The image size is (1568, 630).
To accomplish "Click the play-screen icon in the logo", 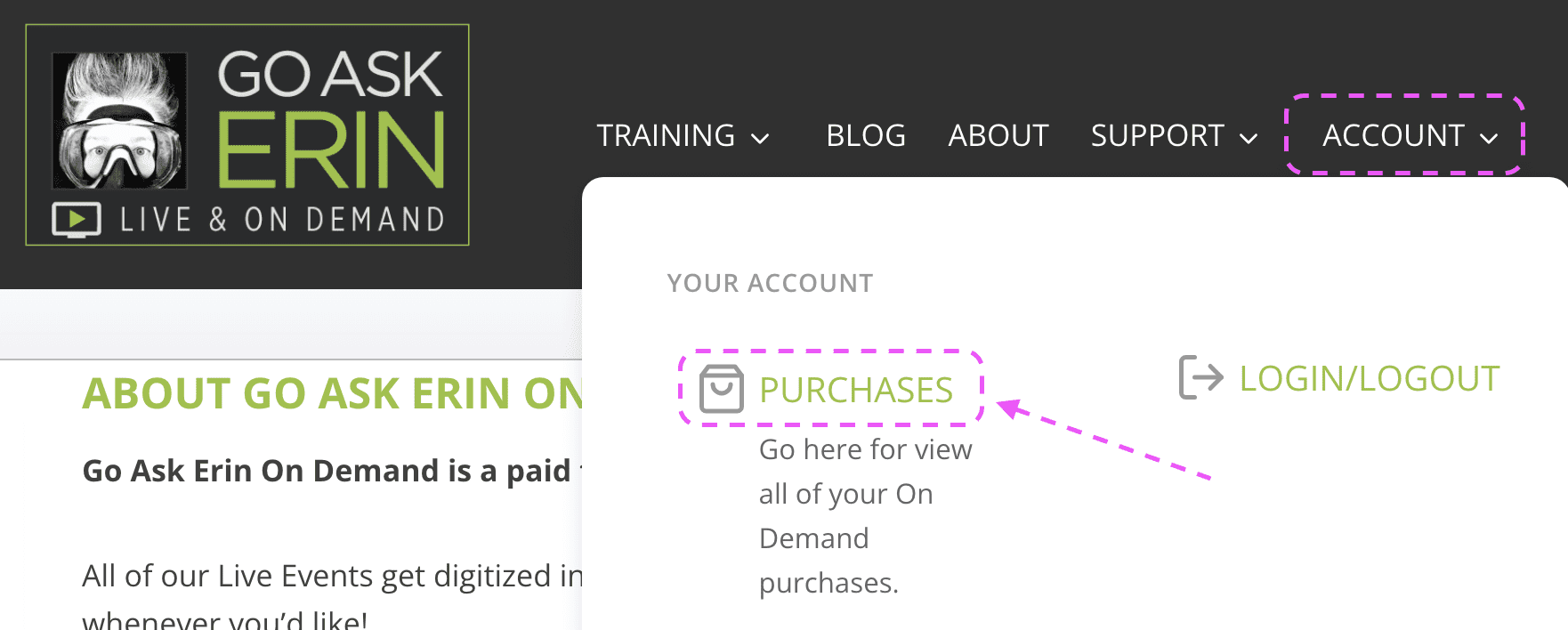I will 77,220.
